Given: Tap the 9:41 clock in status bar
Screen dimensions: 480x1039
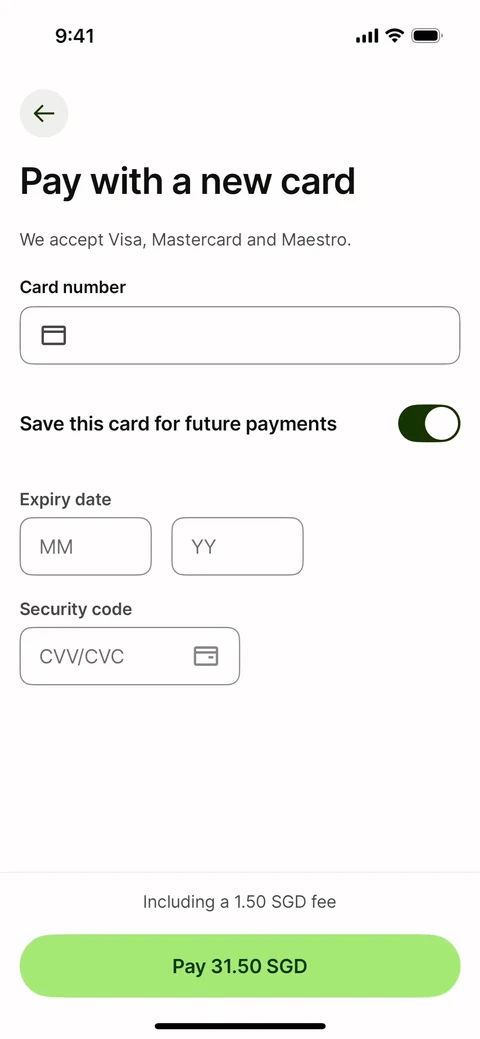Looking at the screenshot, I should point(74,36).
